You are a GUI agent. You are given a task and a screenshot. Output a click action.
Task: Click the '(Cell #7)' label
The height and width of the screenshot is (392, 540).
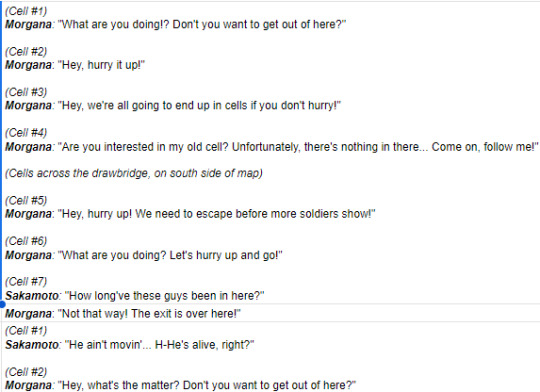26,282
